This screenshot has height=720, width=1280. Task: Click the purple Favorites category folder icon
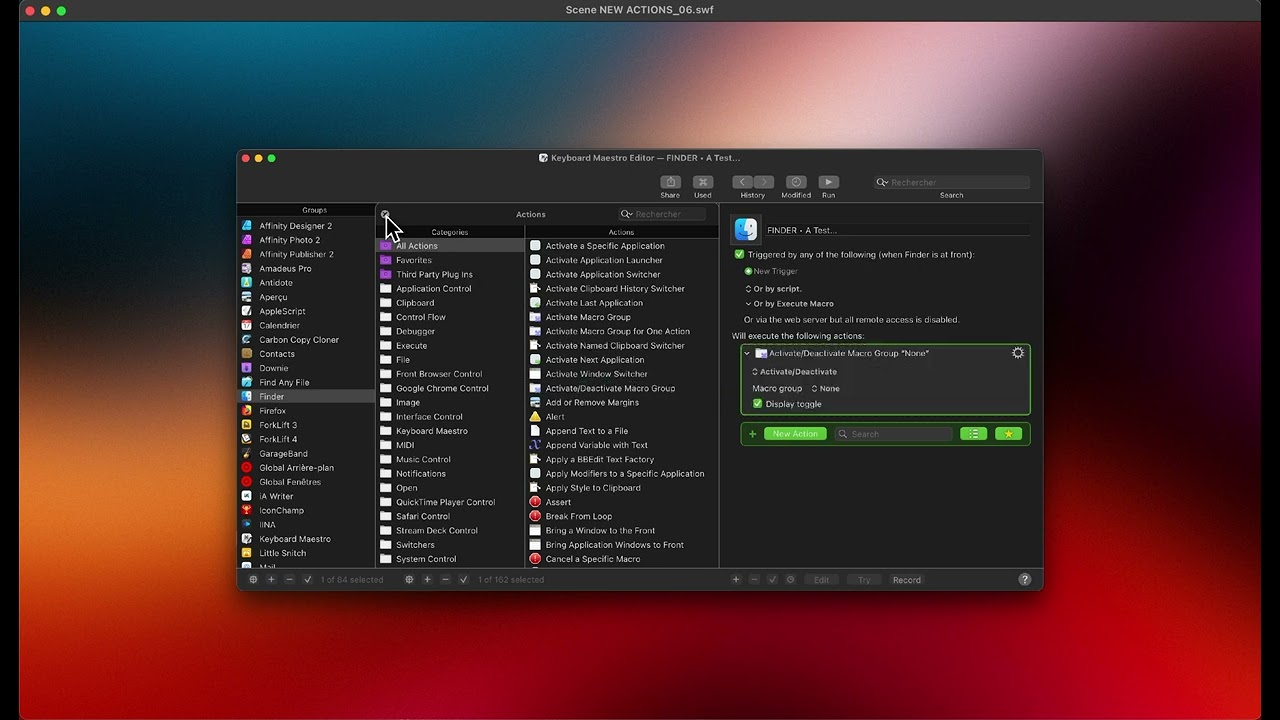pos(386,260)
